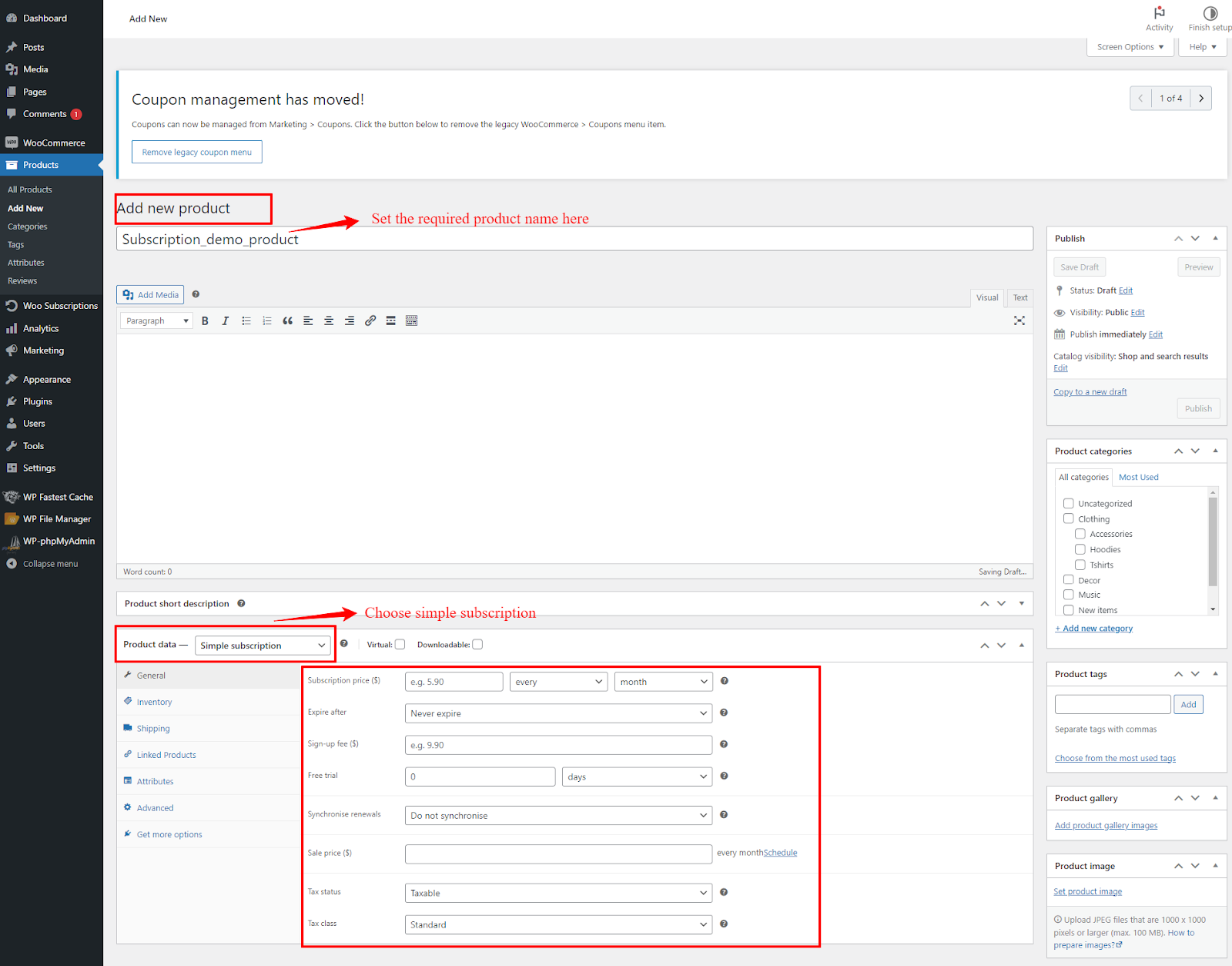Apply blockquote formatting
The image size is (1232, 966).
287,320
